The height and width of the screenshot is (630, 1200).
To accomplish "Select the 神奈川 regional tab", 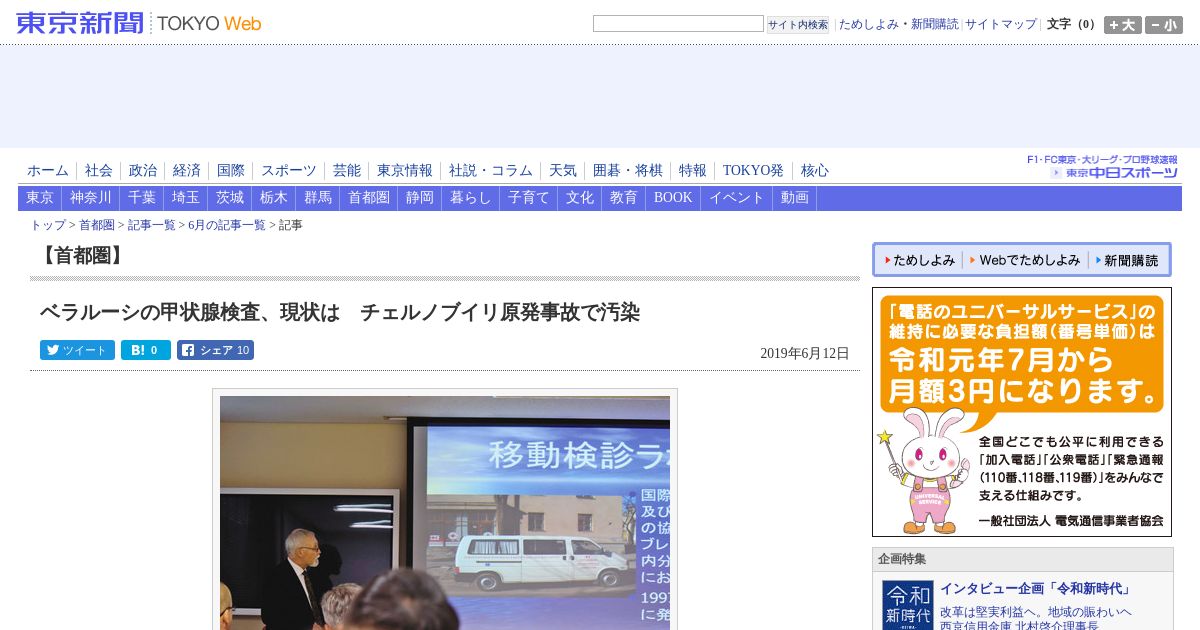I will pyautogui.click(x=91, y=198).
